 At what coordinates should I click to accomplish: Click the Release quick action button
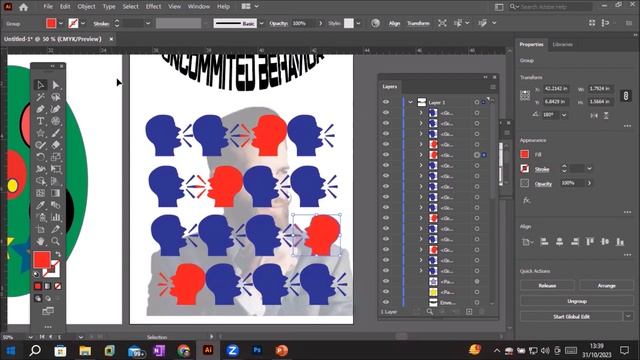pos(547,285)
